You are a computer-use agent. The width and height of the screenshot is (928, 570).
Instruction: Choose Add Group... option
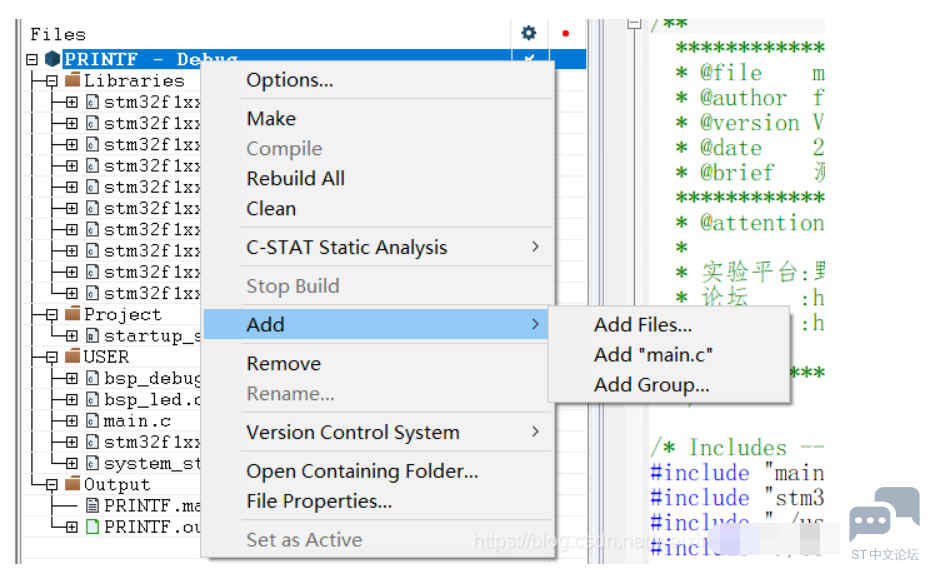651,384
